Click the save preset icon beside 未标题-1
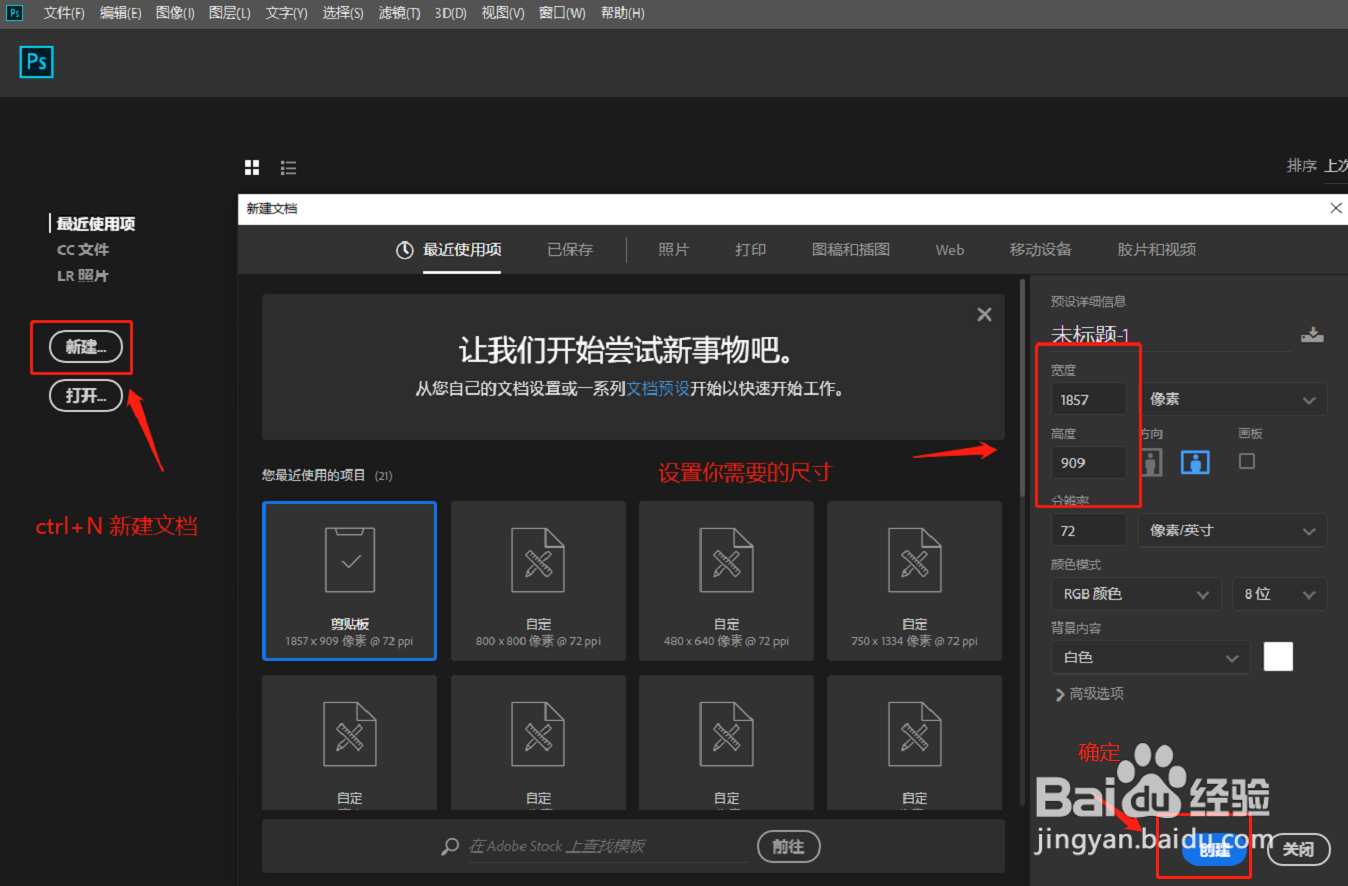Screen dimensions: 1348x886 tap(1312, 335)
